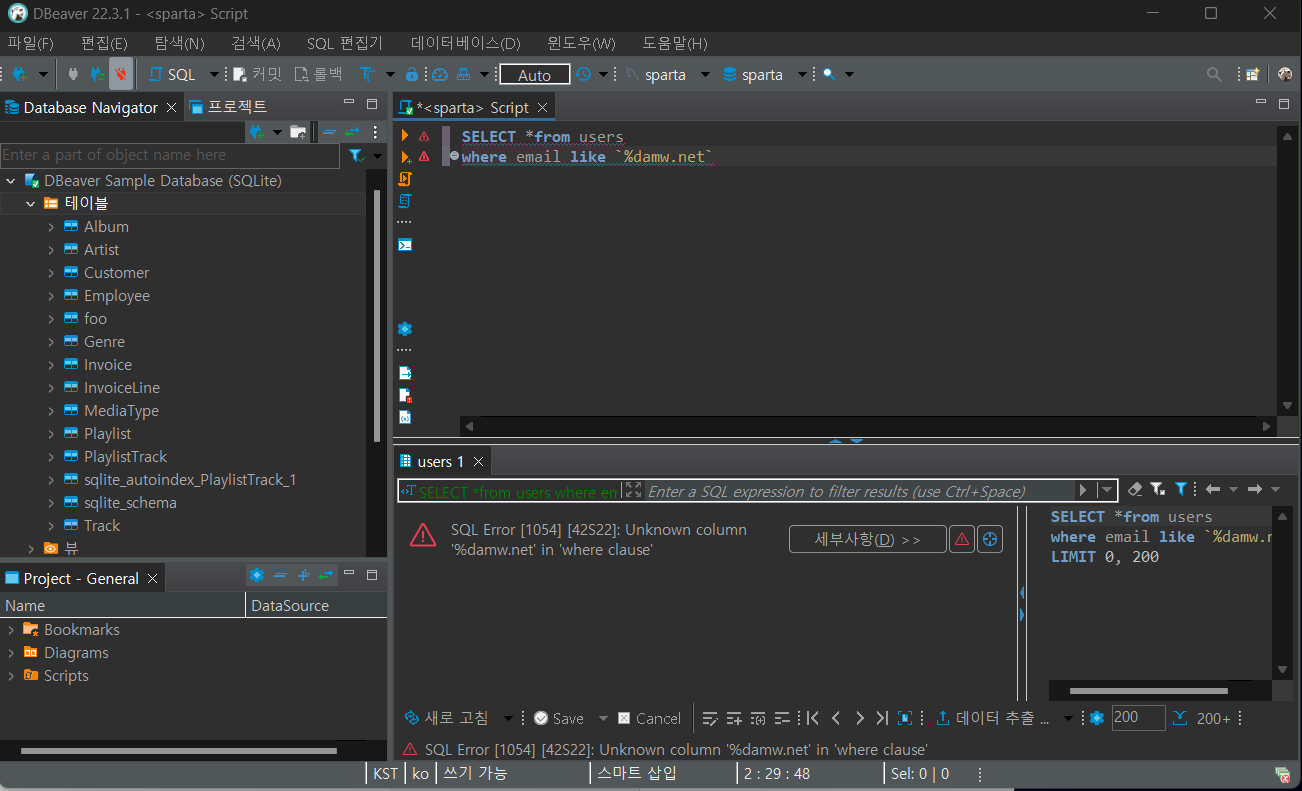This screenshot has height=791, width=1302.
Task: Expand the Bookmarks folder in Project panel
Action: click(11, 630)
